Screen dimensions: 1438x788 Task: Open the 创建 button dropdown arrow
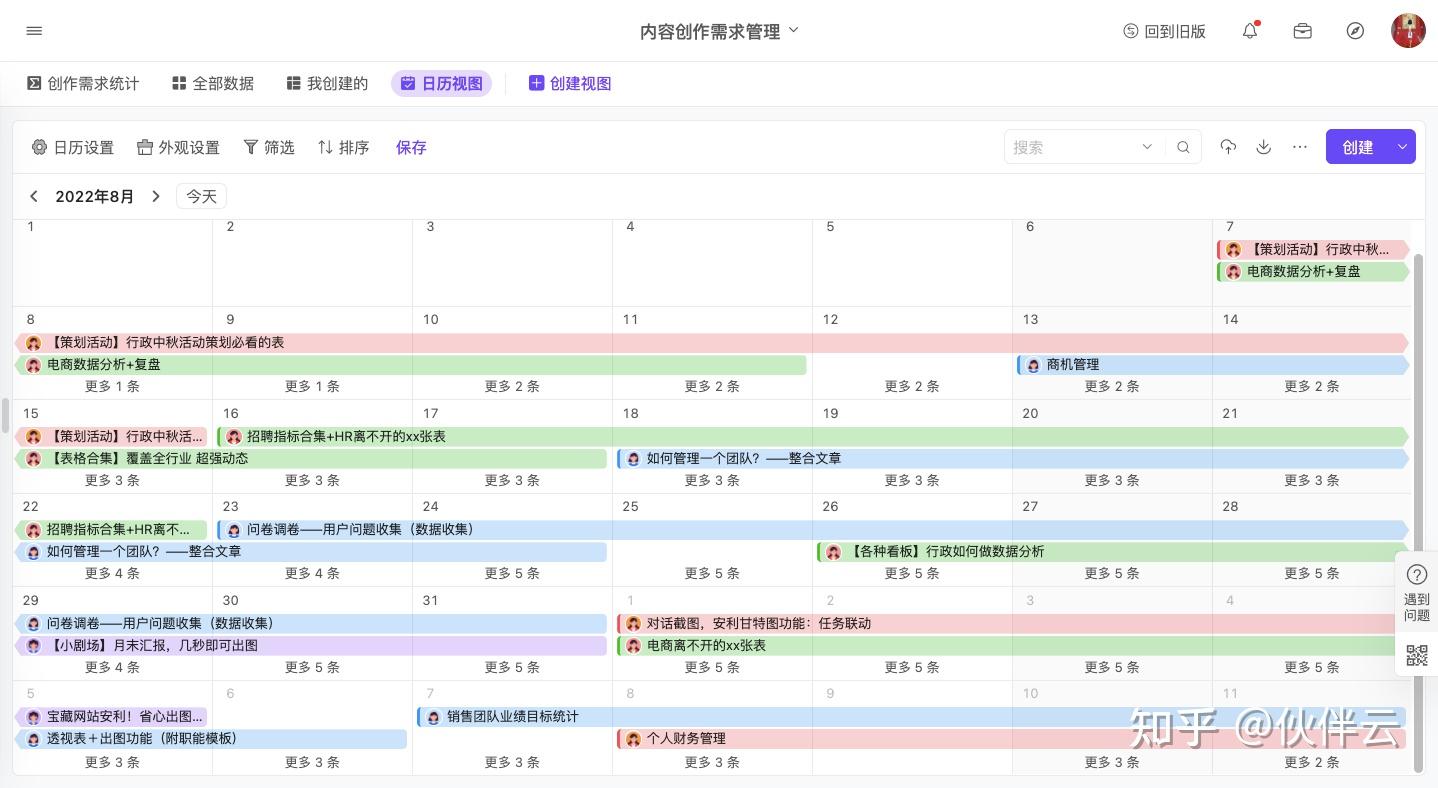(1402, 147)
